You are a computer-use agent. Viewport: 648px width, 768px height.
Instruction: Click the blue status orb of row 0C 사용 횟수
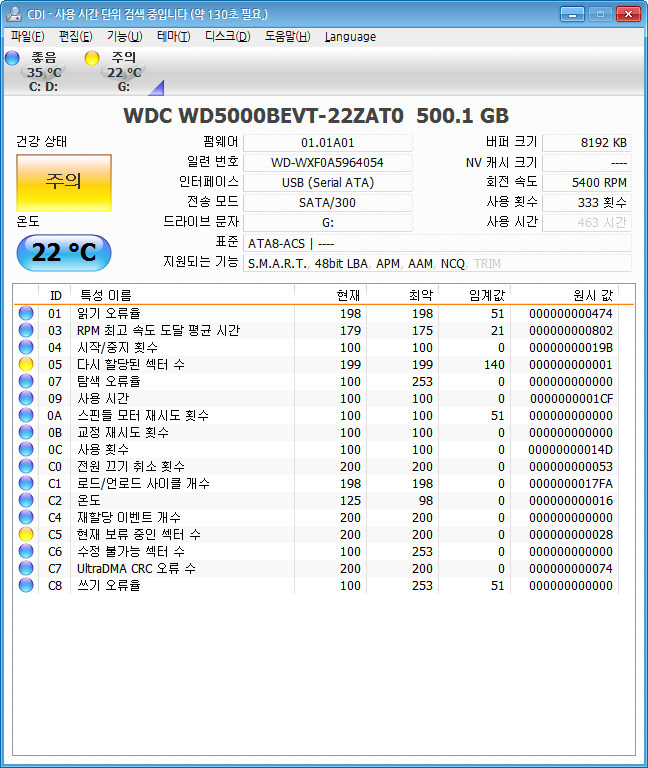[26, 449]
